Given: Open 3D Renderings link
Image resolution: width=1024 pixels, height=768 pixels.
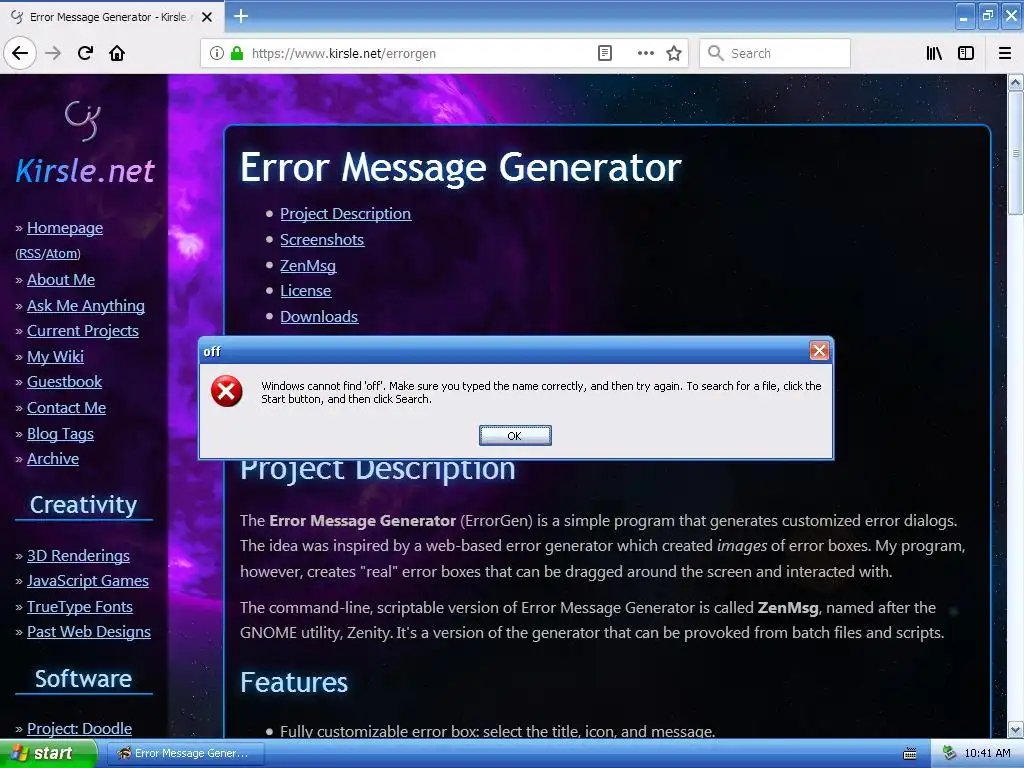Looking at the screenshot, I should click(78, 555).
